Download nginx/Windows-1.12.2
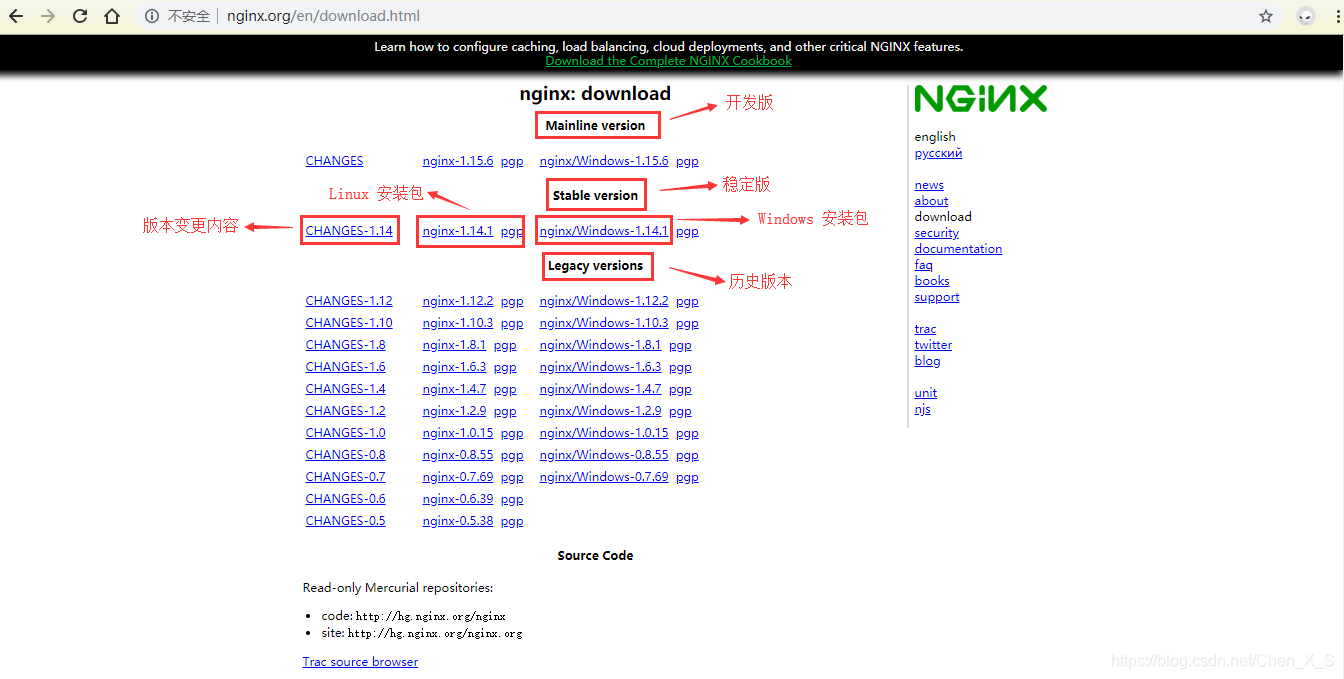 point(604,301)
